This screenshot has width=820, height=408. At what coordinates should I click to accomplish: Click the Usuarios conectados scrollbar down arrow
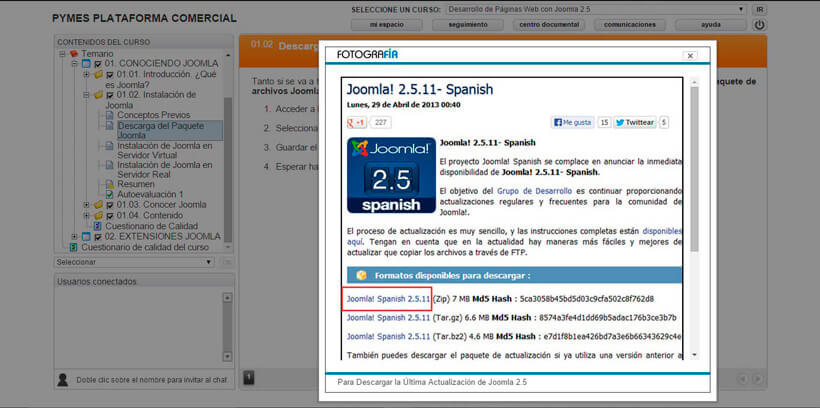pyautogui.click(x=227, y=357)
